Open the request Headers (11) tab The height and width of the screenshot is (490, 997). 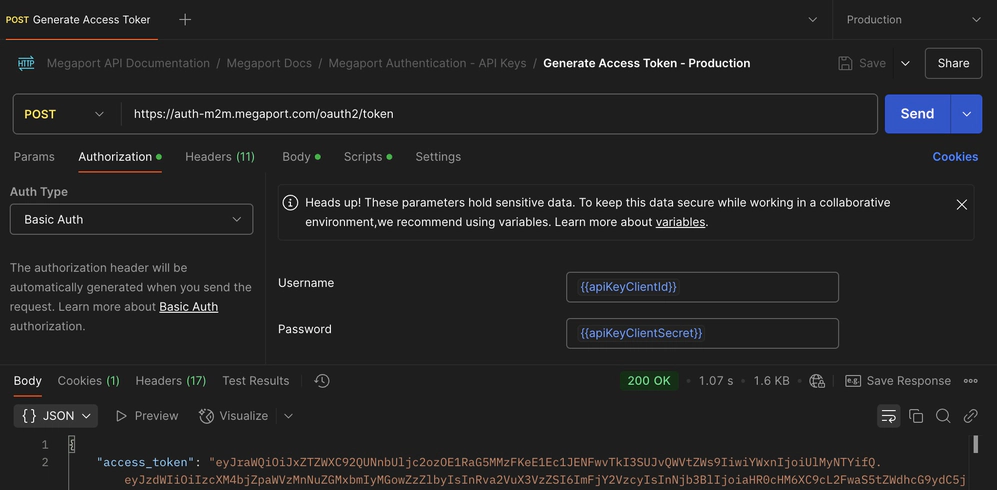tap(220, 157)
